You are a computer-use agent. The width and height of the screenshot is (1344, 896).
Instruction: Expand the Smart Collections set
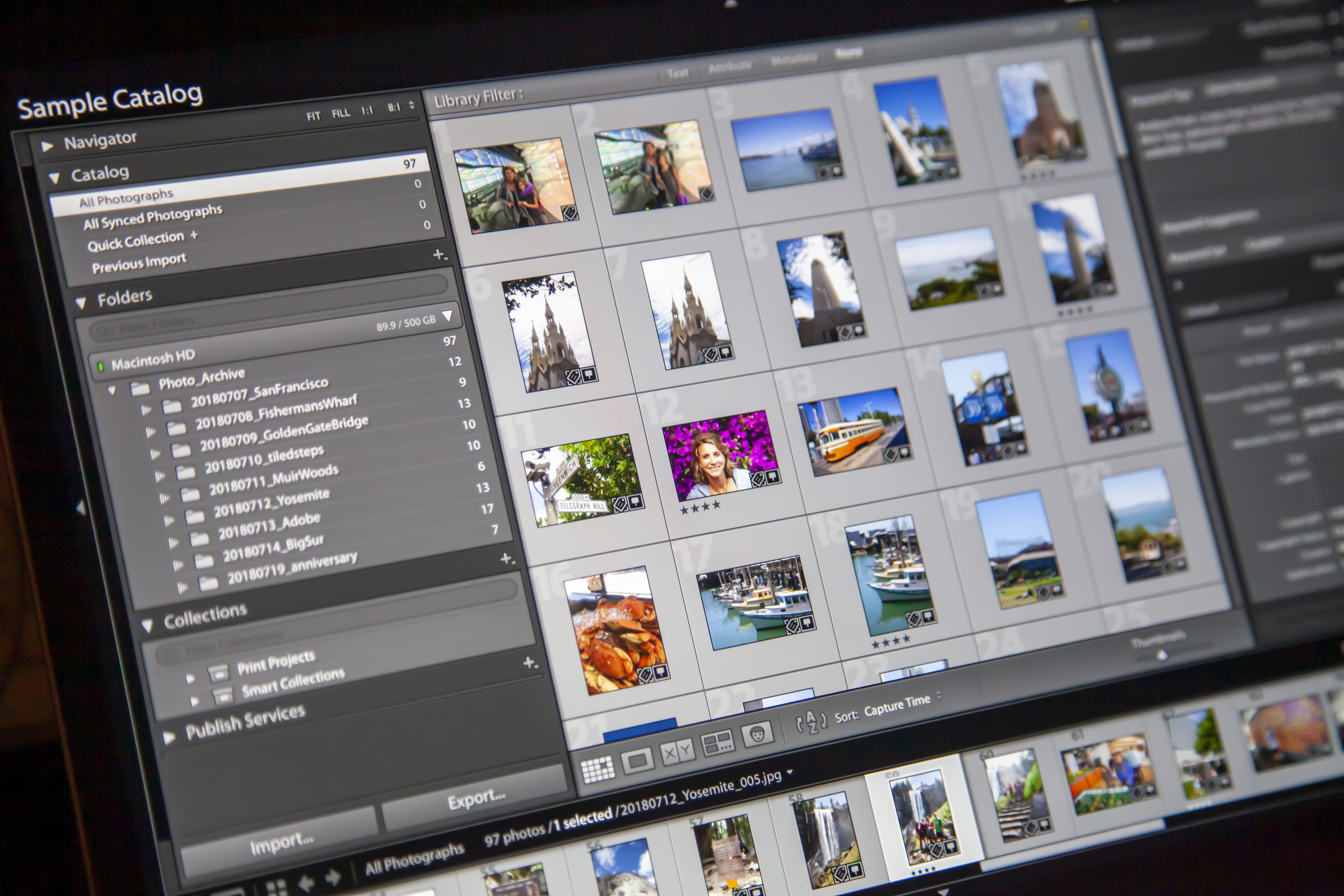(x=195, y=701)
